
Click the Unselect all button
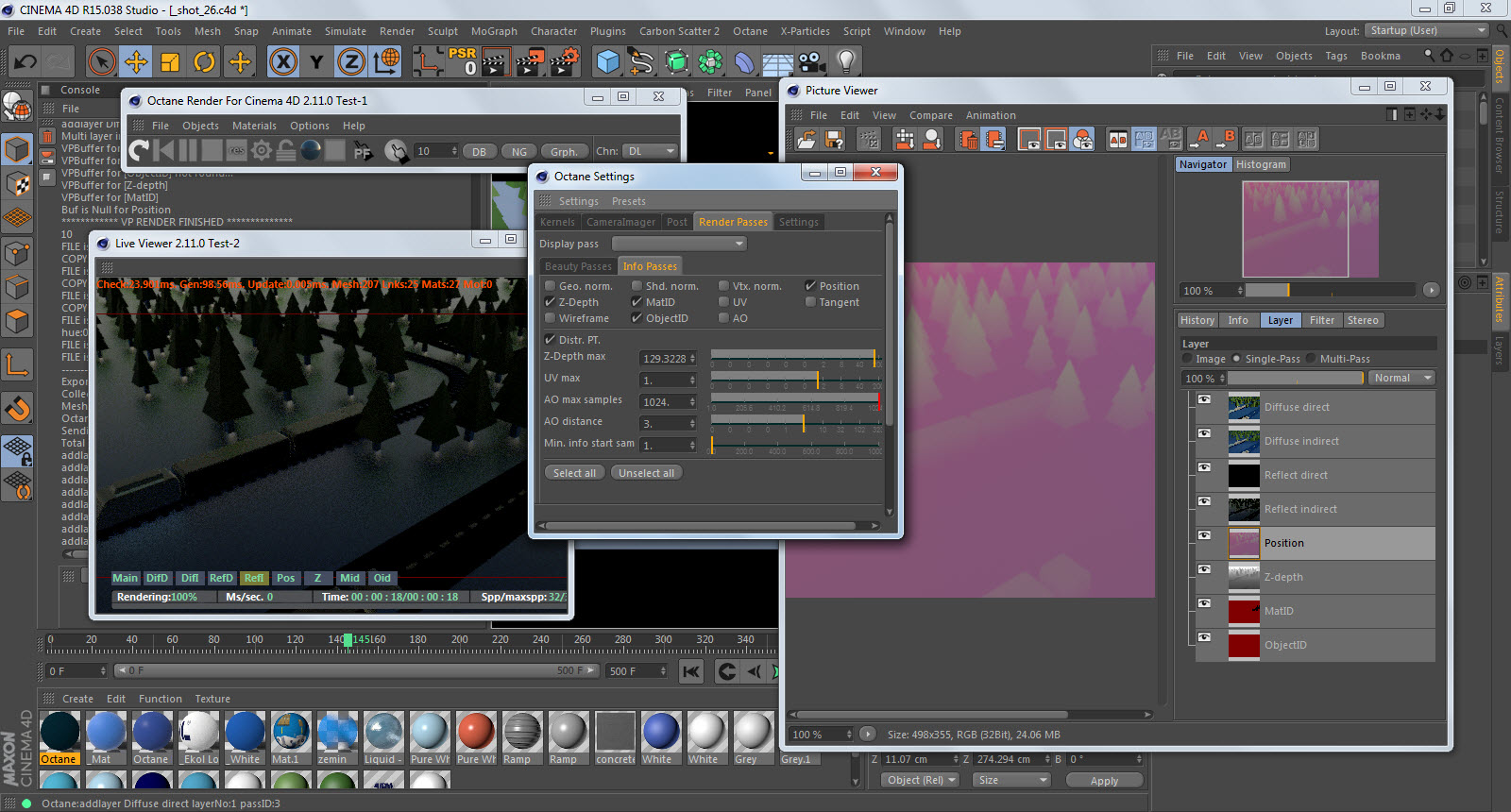646,473
